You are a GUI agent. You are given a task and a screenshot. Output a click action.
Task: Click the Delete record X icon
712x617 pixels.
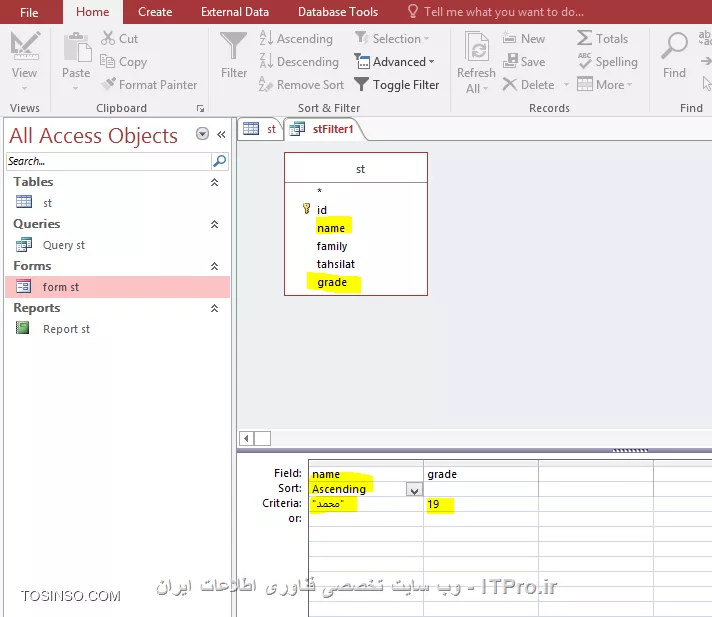pyautogui.click(x=510, y=84)
